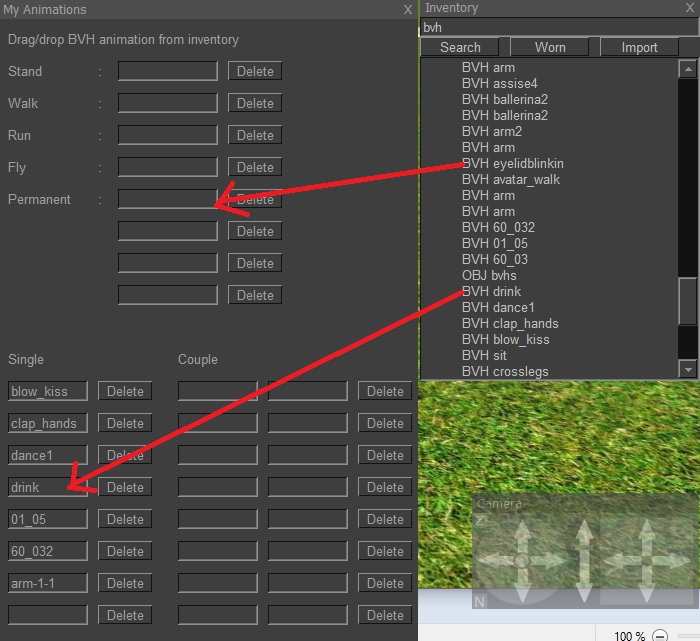Delete the 60_032 single animation
This screenshot has width=700, height=641.
click(125, 551)
